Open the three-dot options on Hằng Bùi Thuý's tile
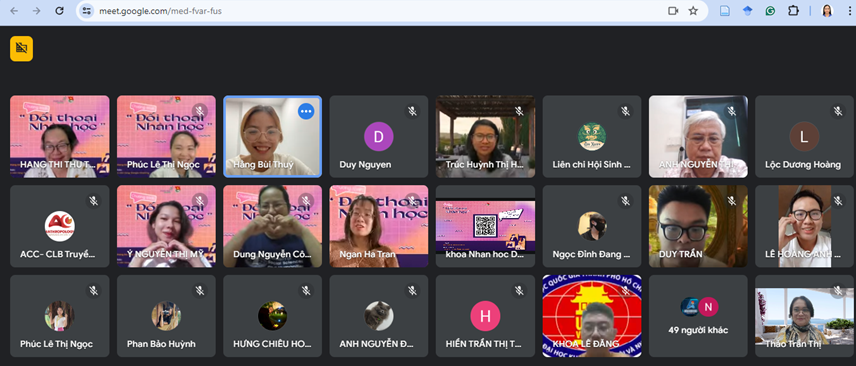 (x=306, y=111)
